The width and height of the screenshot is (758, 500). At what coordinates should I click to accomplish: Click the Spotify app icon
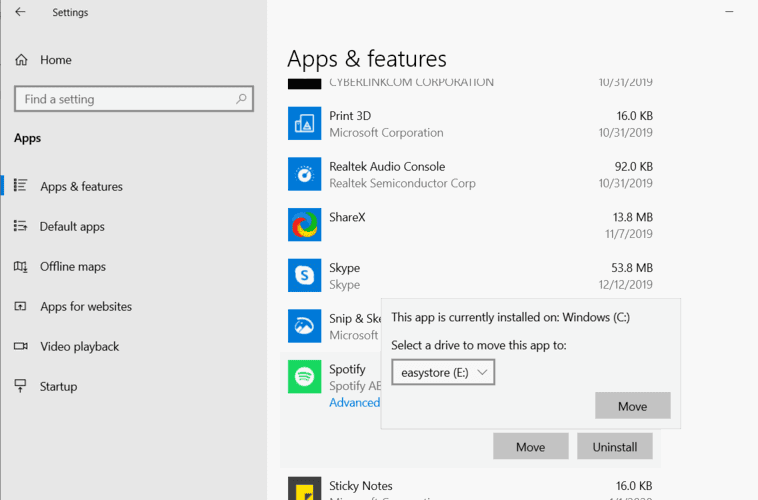(304, 377)
